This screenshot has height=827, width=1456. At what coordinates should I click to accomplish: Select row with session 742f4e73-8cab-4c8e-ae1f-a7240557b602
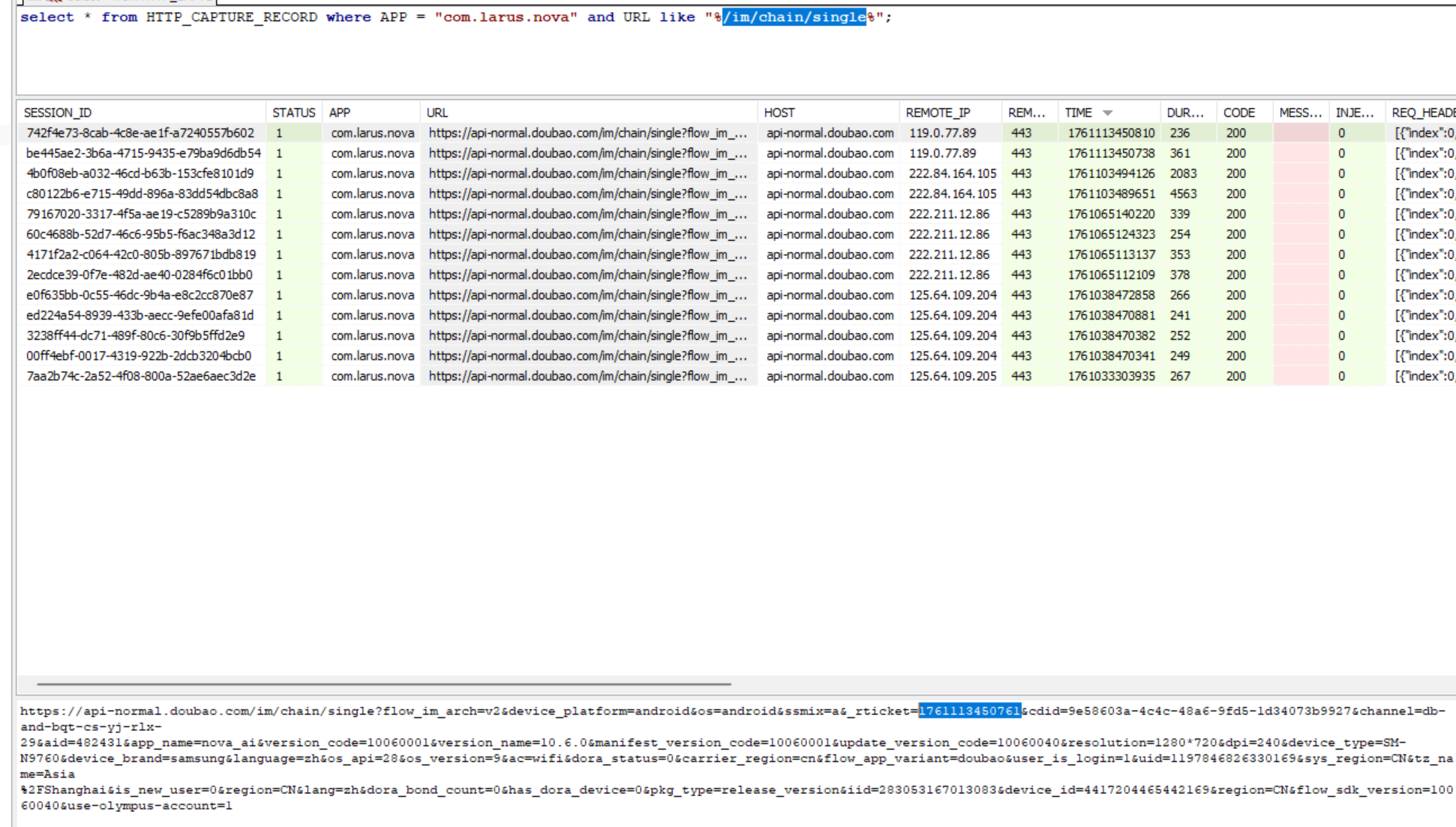coord(140,133)
